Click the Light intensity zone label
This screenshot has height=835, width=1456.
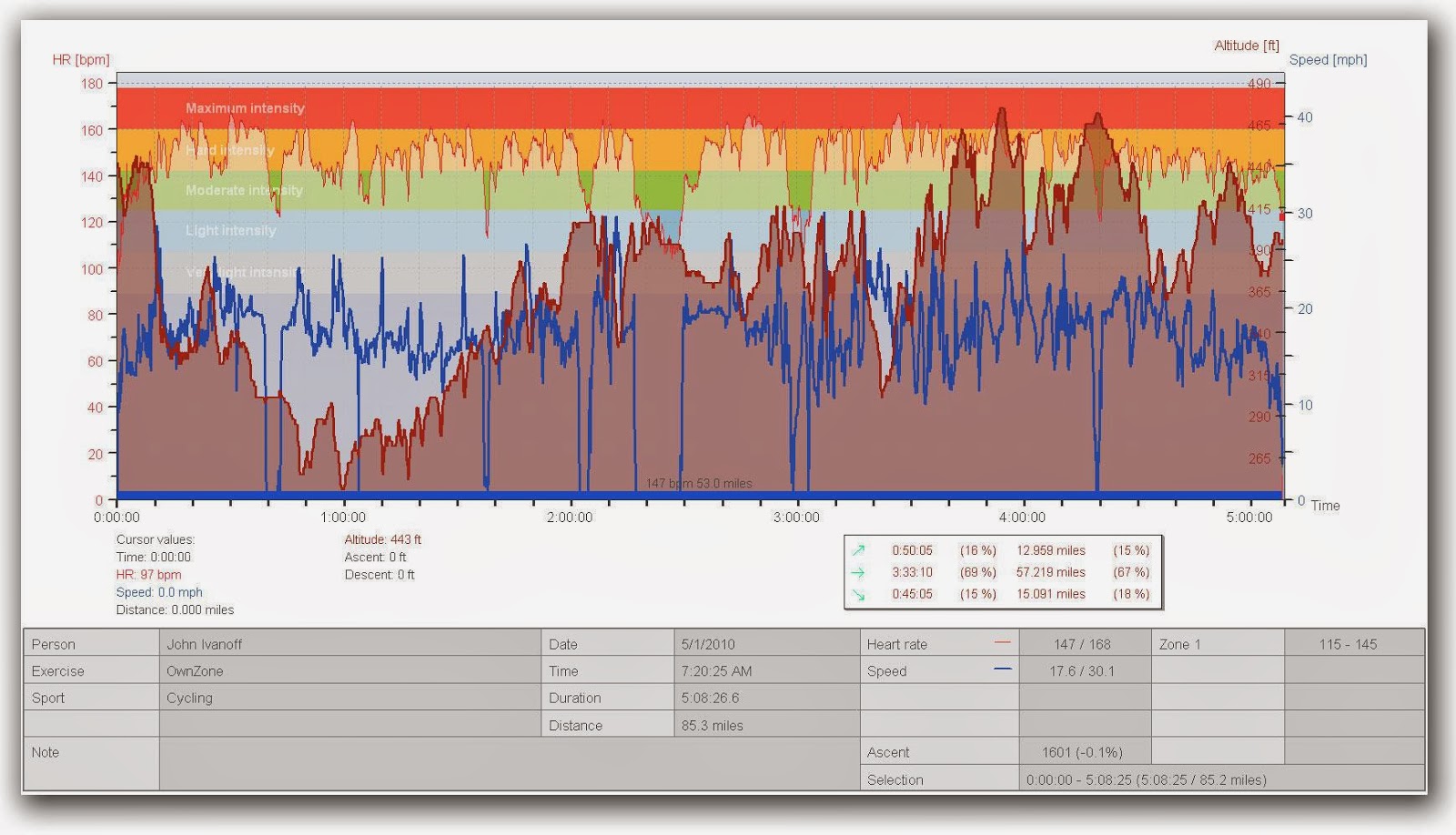click(x=230, y=230)
